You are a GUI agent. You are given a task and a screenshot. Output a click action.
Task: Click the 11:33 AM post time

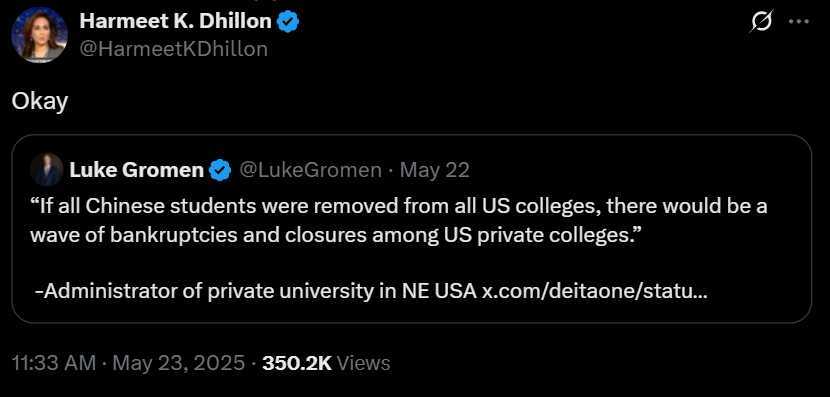point(54,363)
